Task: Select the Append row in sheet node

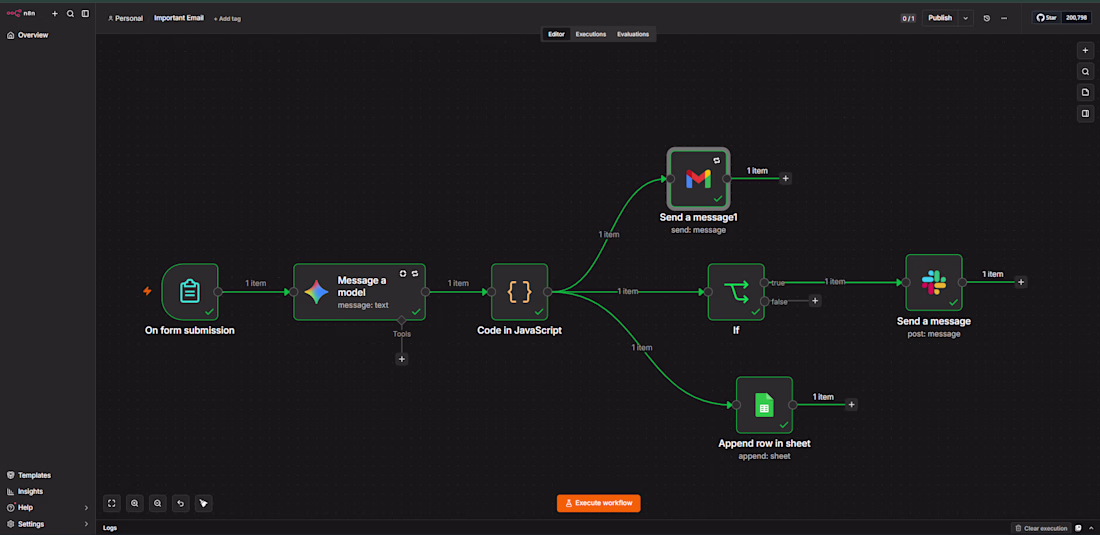Action: click(x=765, y=405)
